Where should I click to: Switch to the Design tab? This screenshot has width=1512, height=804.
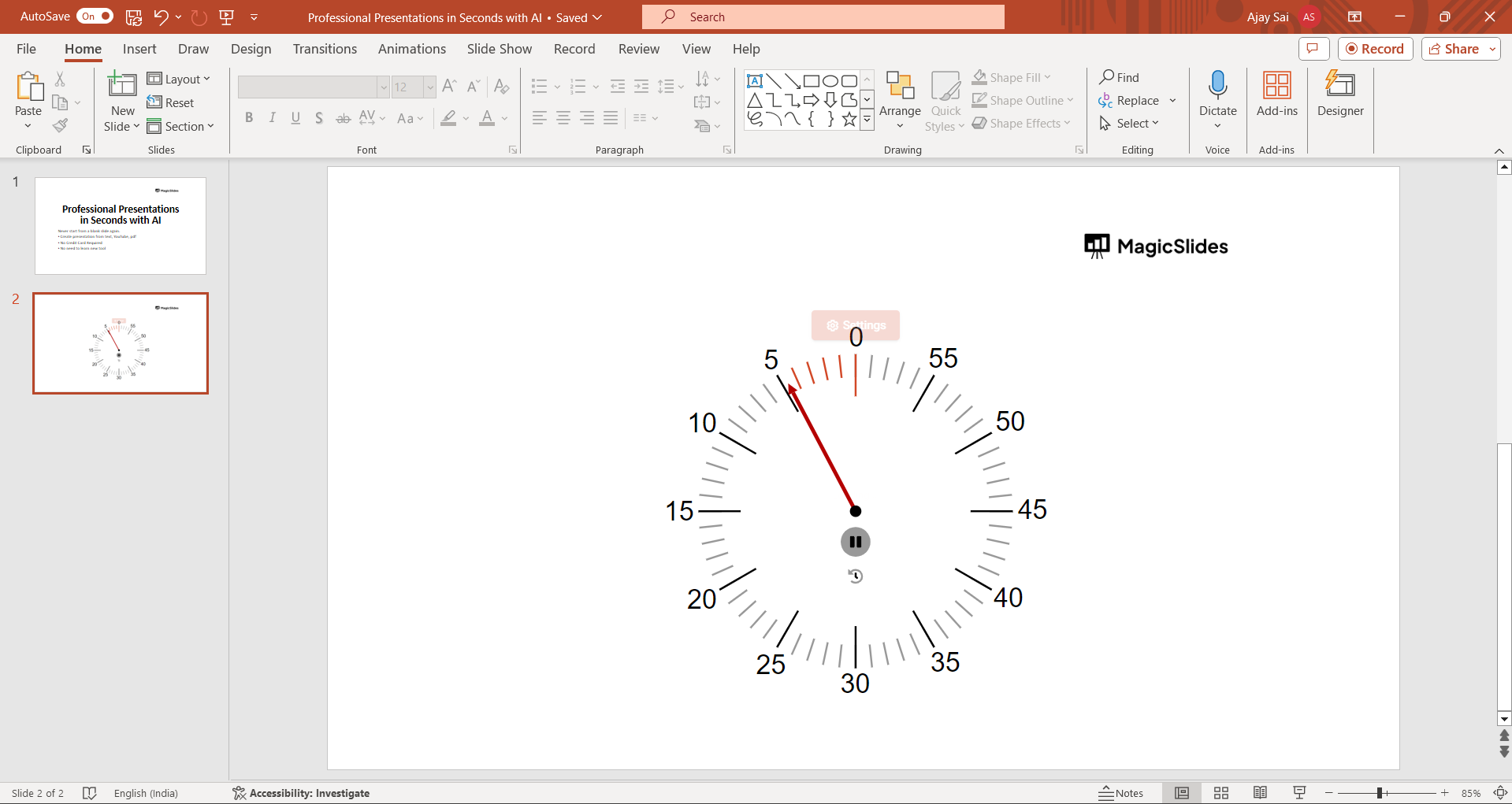pos(251,49)
